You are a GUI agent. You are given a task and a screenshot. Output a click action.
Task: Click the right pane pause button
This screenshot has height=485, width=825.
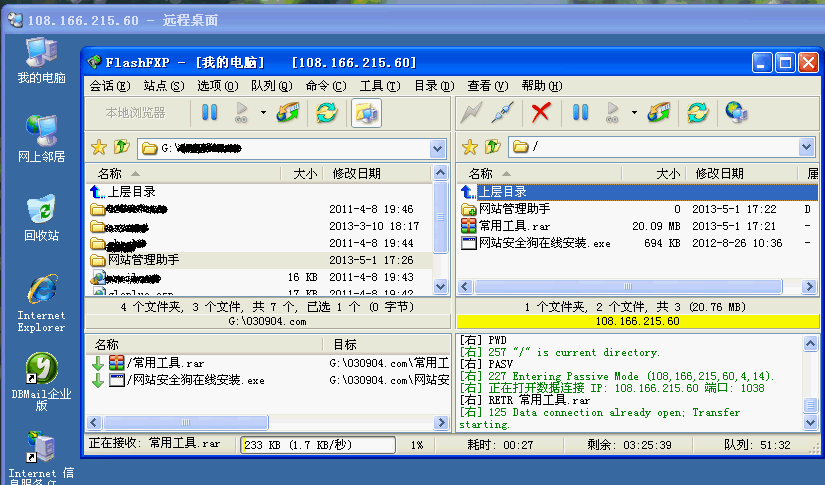(580, 113)
